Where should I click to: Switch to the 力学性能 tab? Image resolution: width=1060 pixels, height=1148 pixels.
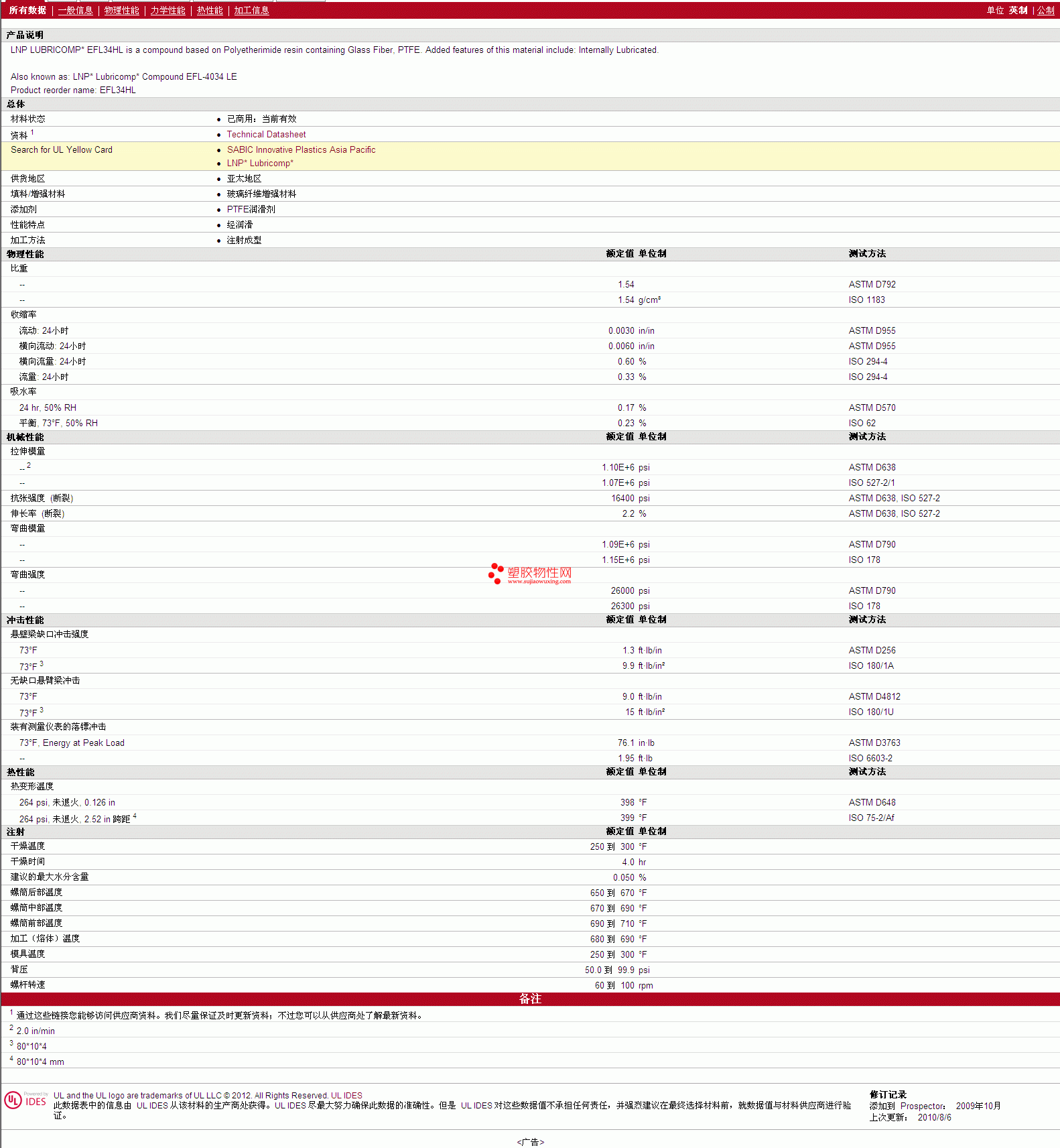(x=168, y=11)
